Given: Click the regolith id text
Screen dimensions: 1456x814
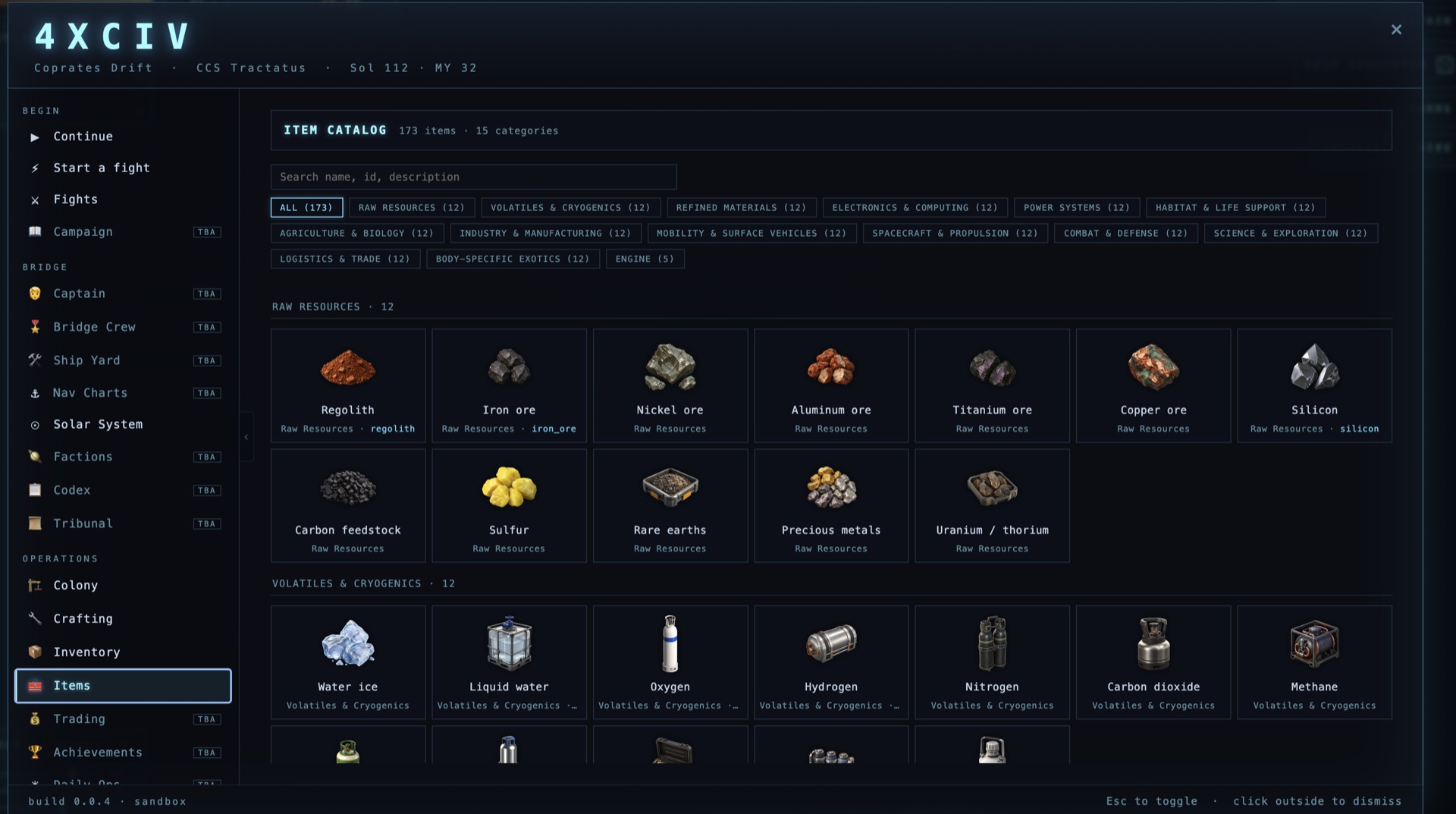Looking at the screenshot, I should coord(393,429).
